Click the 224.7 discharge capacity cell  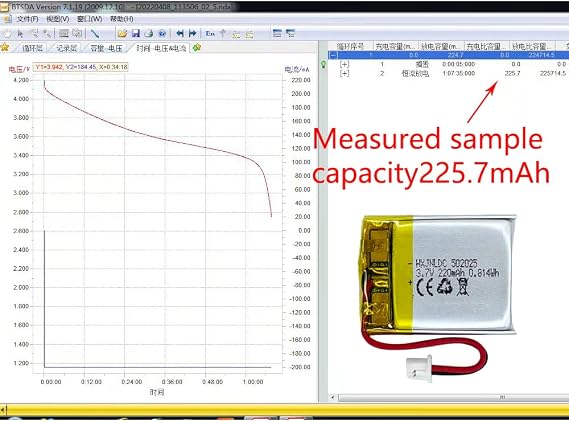455,55
